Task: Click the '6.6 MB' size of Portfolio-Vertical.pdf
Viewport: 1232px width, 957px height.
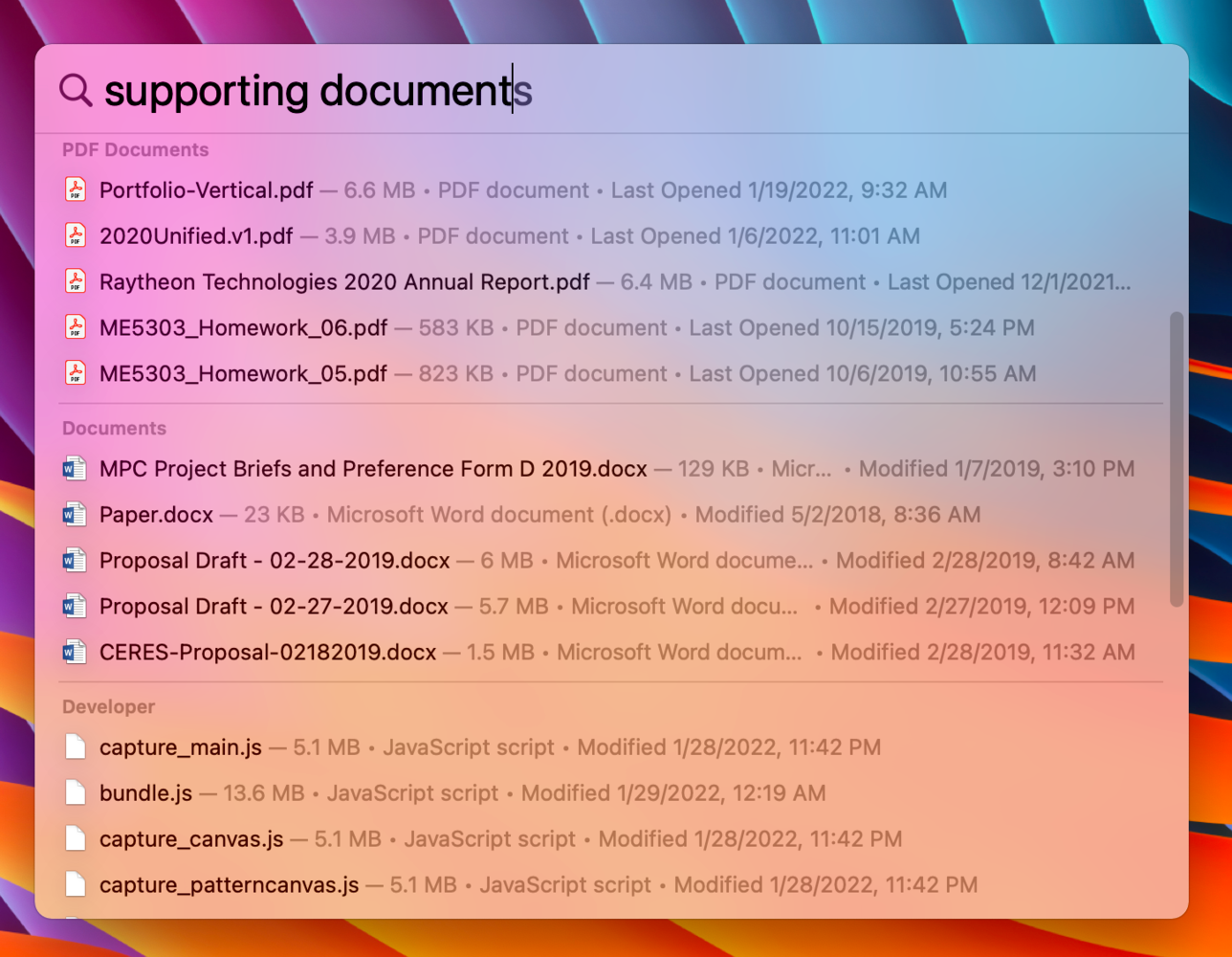Action: pos(380,189)
